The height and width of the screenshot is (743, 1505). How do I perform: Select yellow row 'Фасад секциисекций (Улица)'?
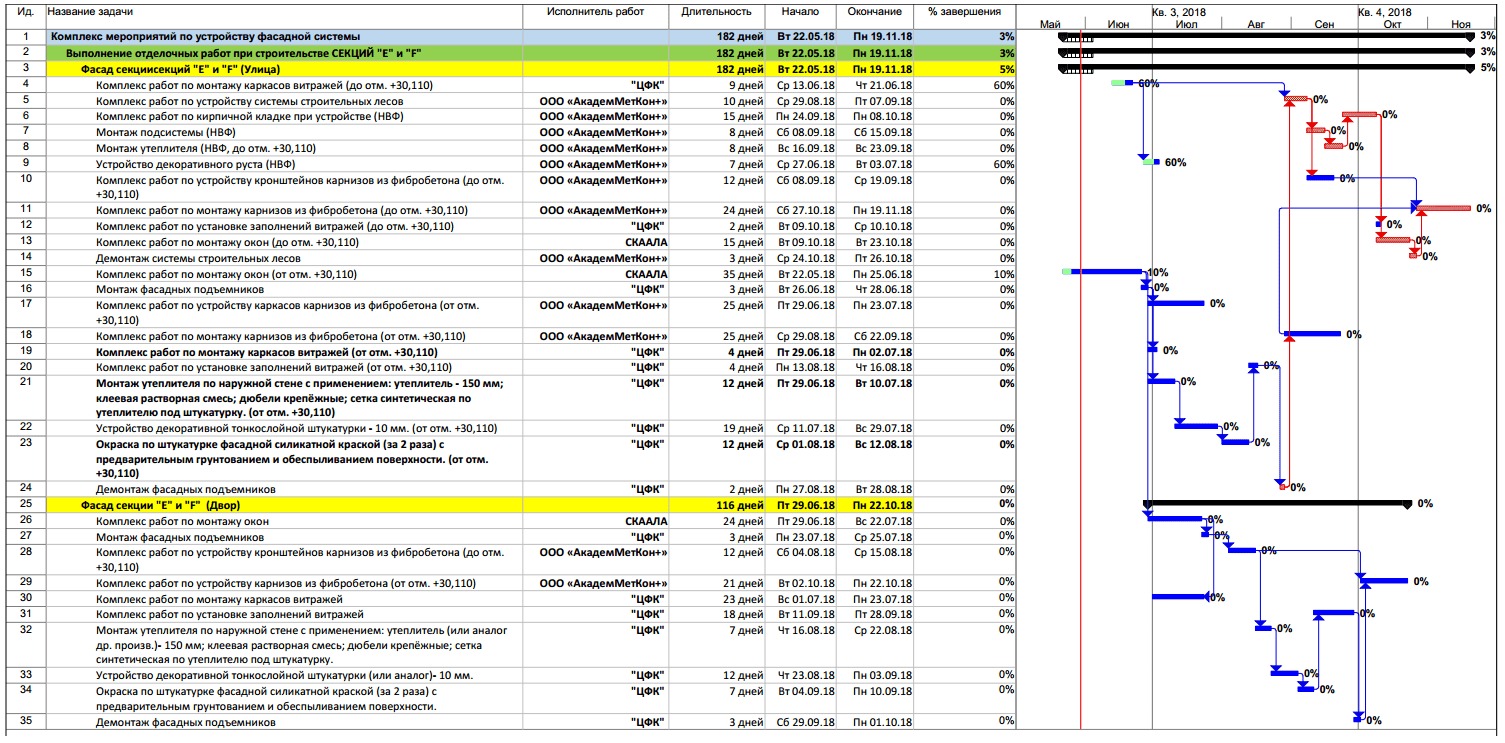[x=531, y=69]
